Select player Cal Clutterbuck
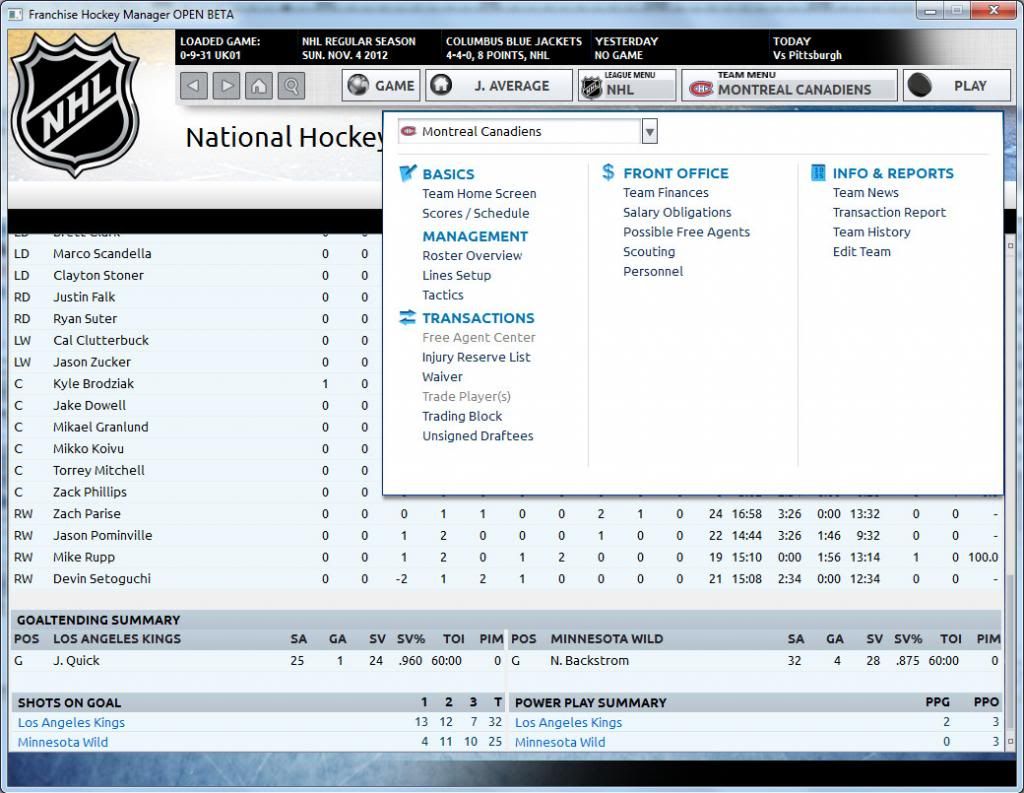The height and width of the screenshot is (793, 1024). pos(101,340)
